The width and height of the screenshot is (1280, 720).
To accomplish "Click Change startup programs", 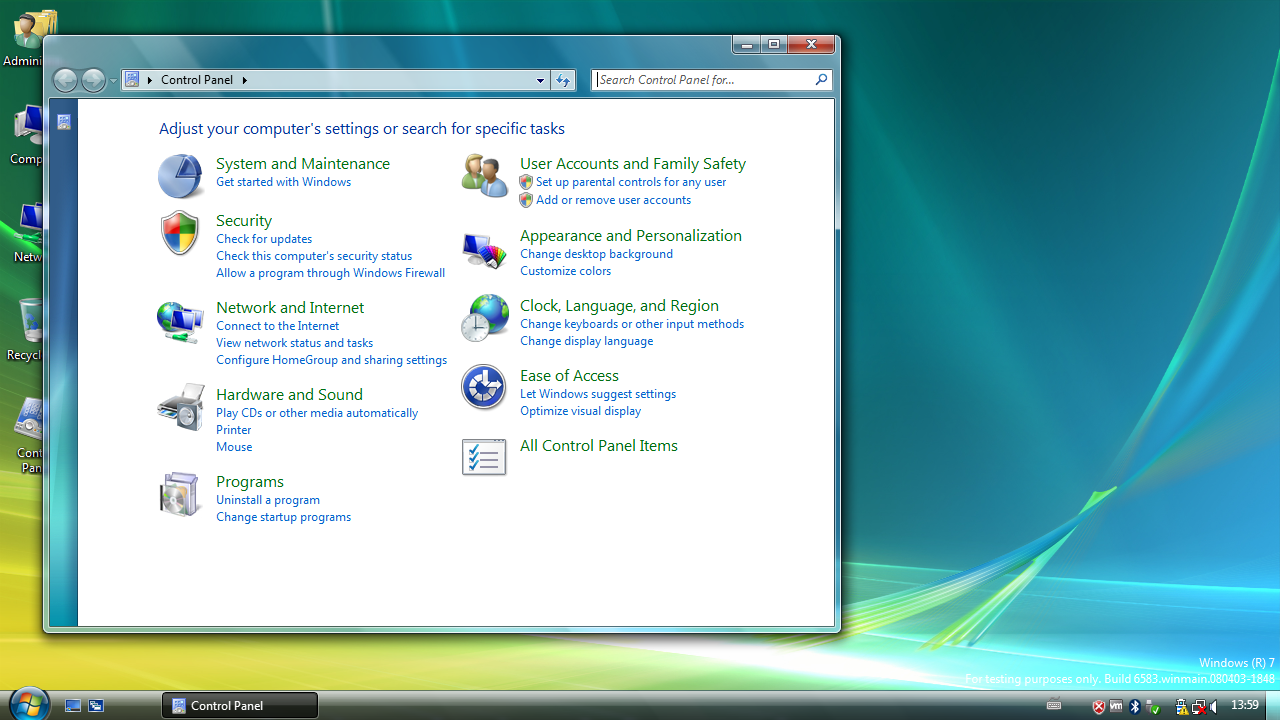I will click(283, 517).
